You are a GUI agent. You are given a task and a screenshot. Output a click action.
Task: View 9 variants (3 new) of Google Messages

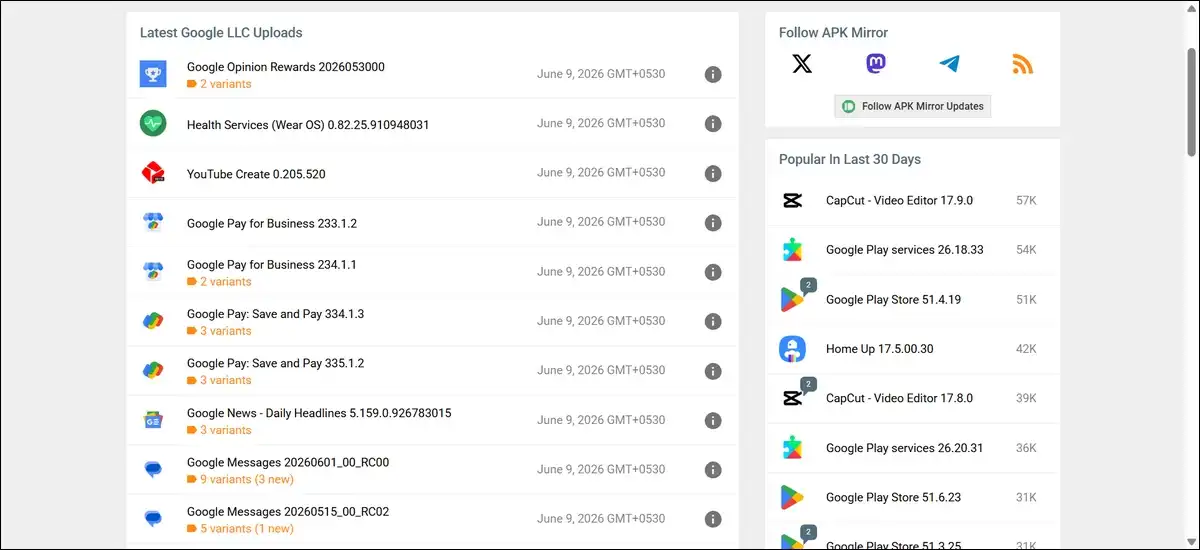240,479
